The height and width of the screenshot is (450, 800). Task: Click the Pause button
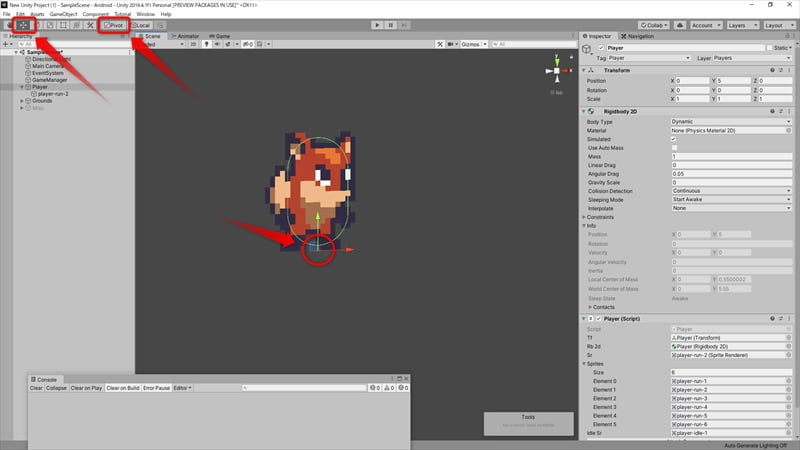[x=391, y=25]
